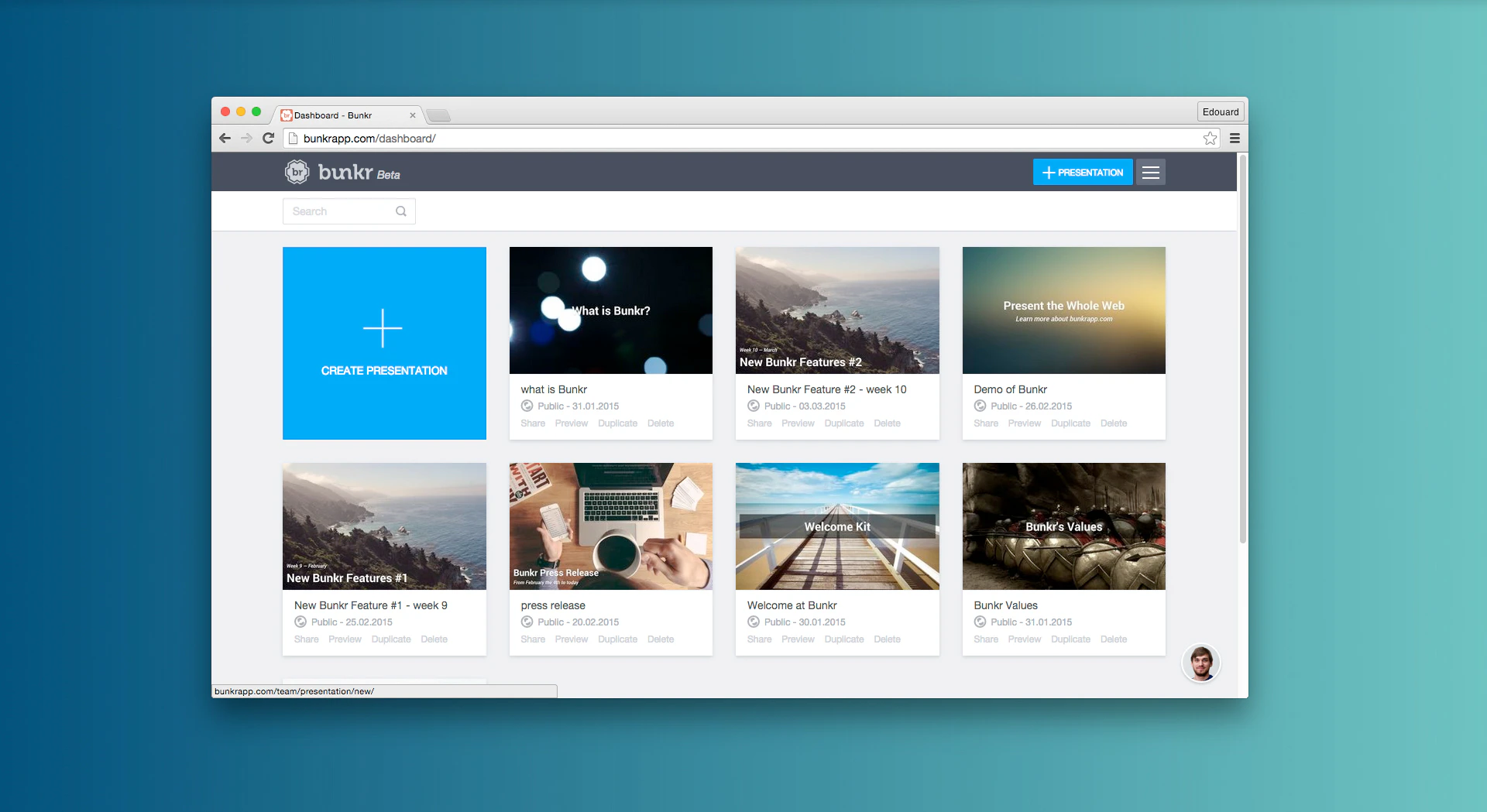The width and height of the screenshot is (1487, 812).
Task: Duplicate New Bunkr Feature #2 - week 10
Action: tap(844, 423)
